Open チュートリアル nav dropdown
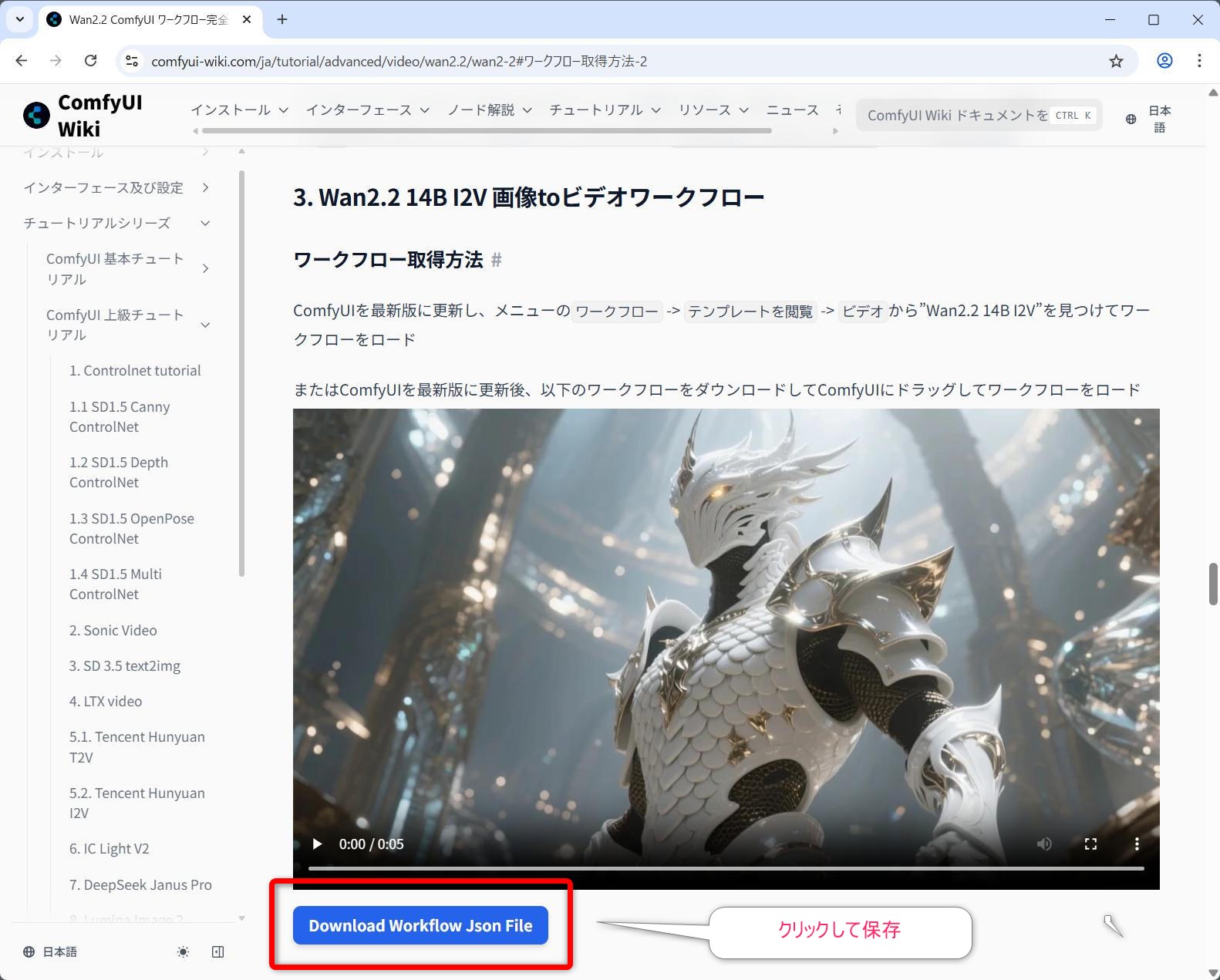This screenshot has width=1220, height=980. (x=605, y=110)
